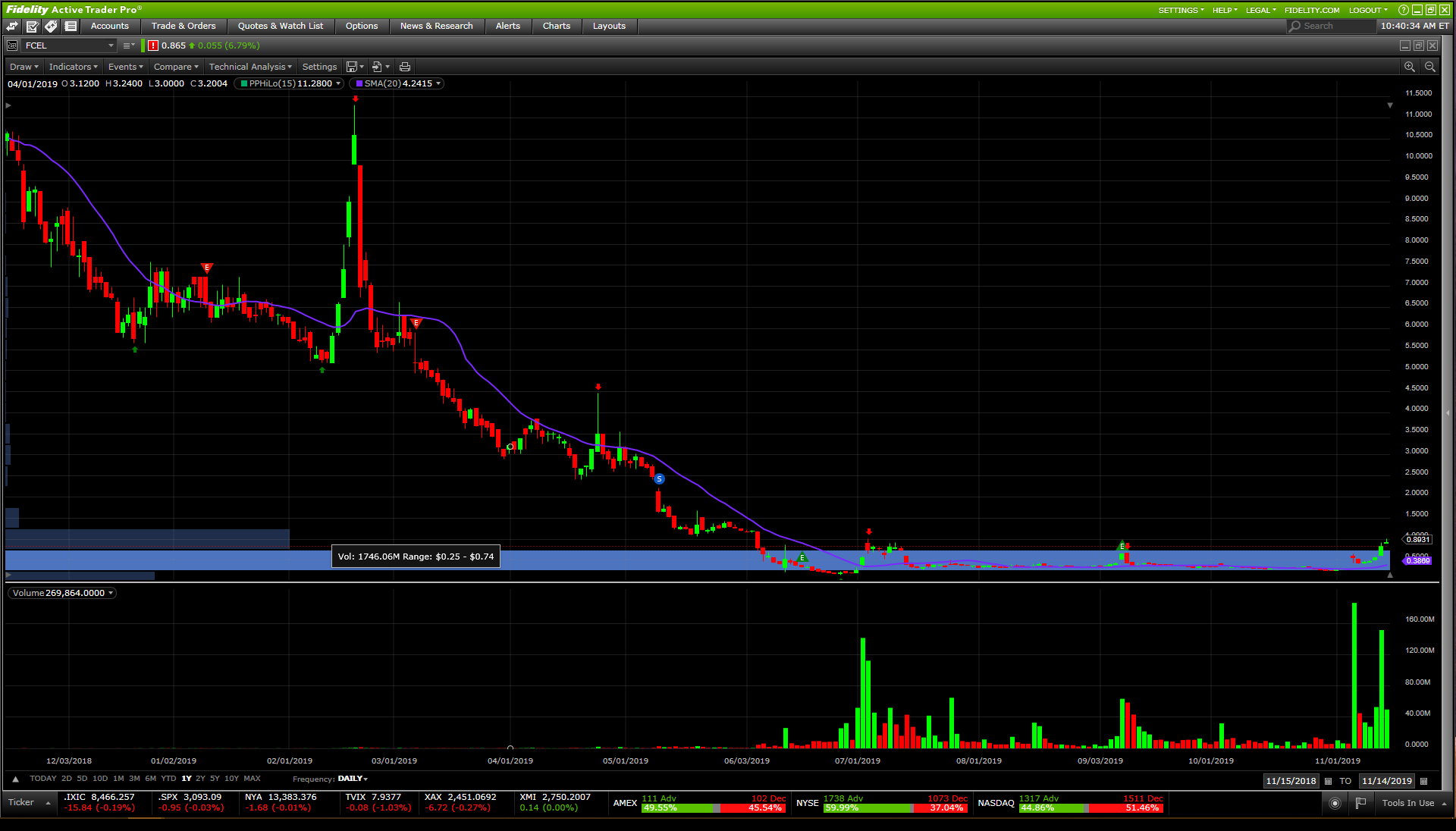Click the trade ticket icon in toolbar
The height and width of the screenshot is (831, 1456).
(32, 26)
